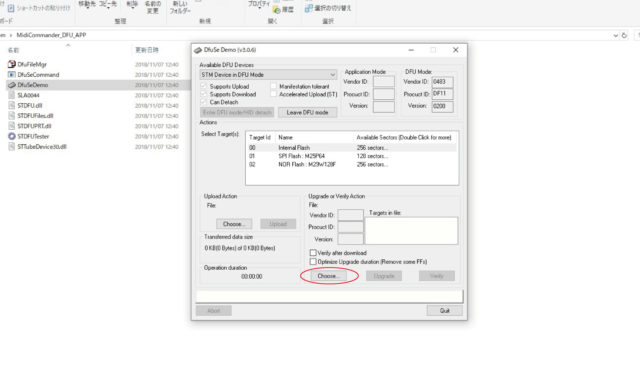Toggle the Manifestation tolerant checkbox
640x384 pixels.
tap(273, 86)
